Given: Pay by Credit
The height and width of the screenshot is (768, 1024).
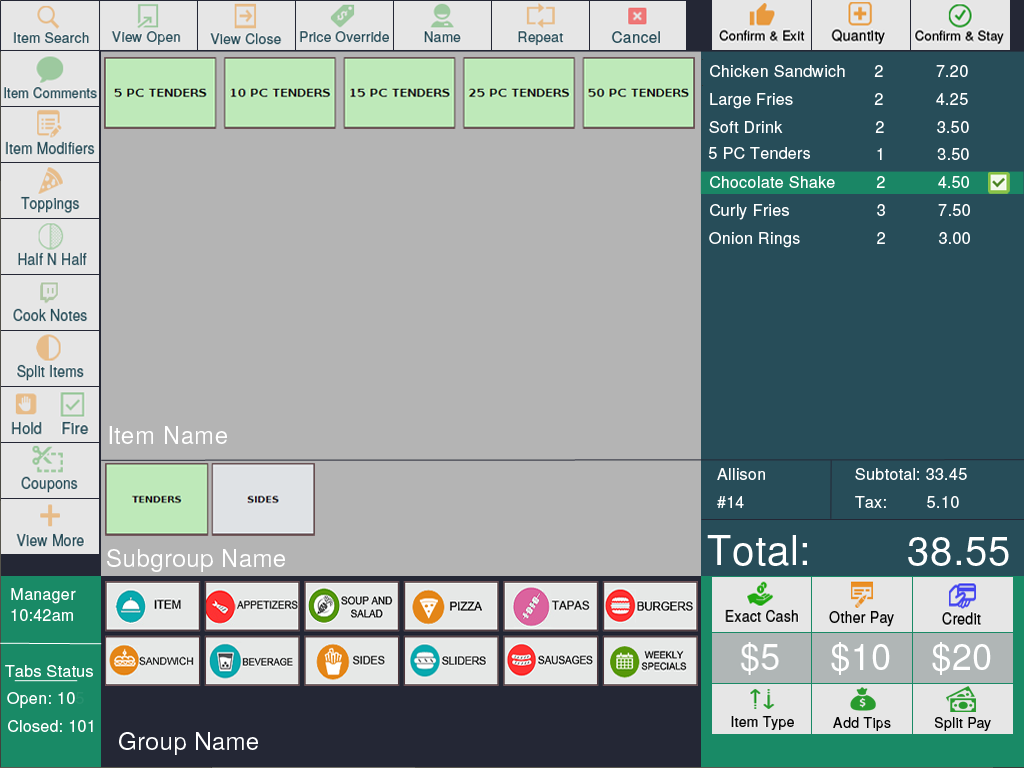Looking at the screenshot, I should click(x=962, y=604).
